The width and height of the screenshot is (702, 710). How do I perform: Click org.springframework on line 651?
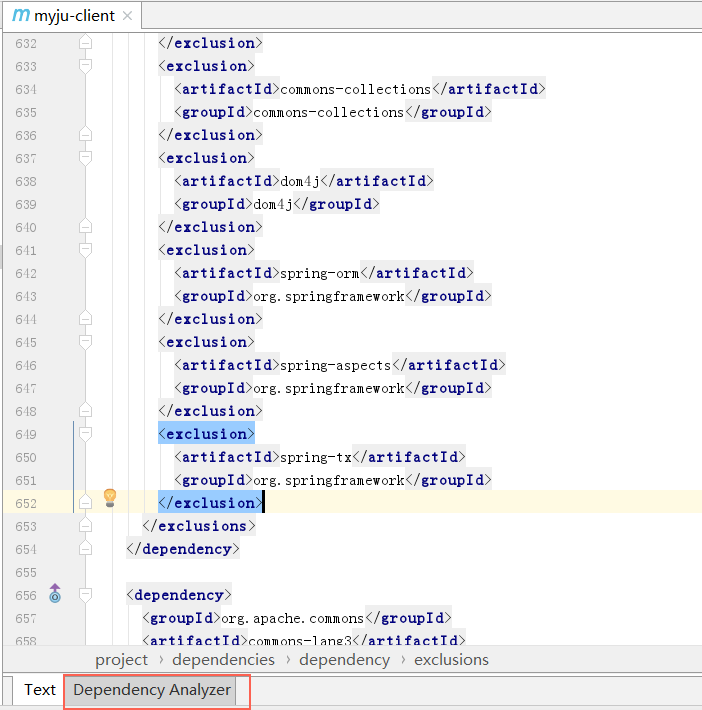pos(329,480)
